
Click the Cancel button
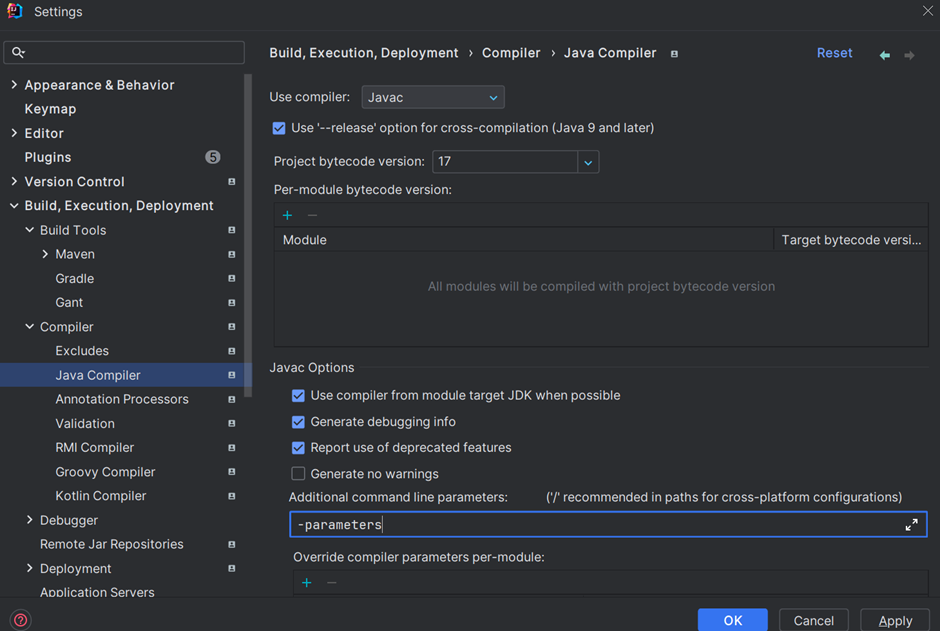click(x=814, y=620)
